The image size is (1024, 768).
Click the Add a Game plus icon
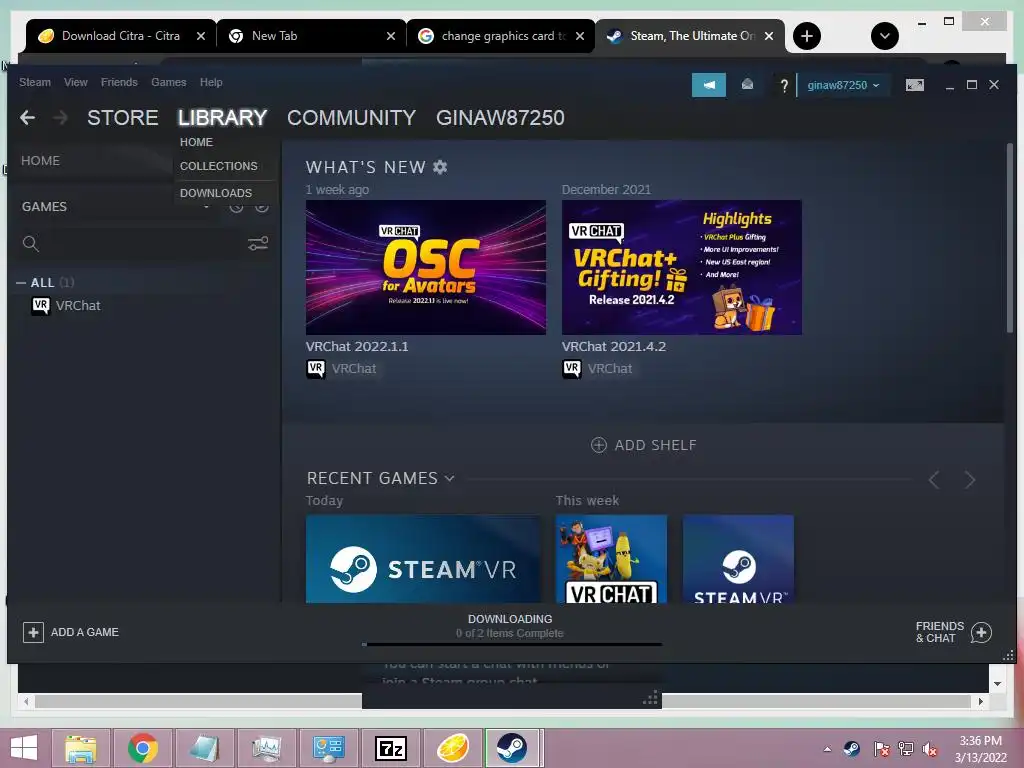[x=33, y=632]
